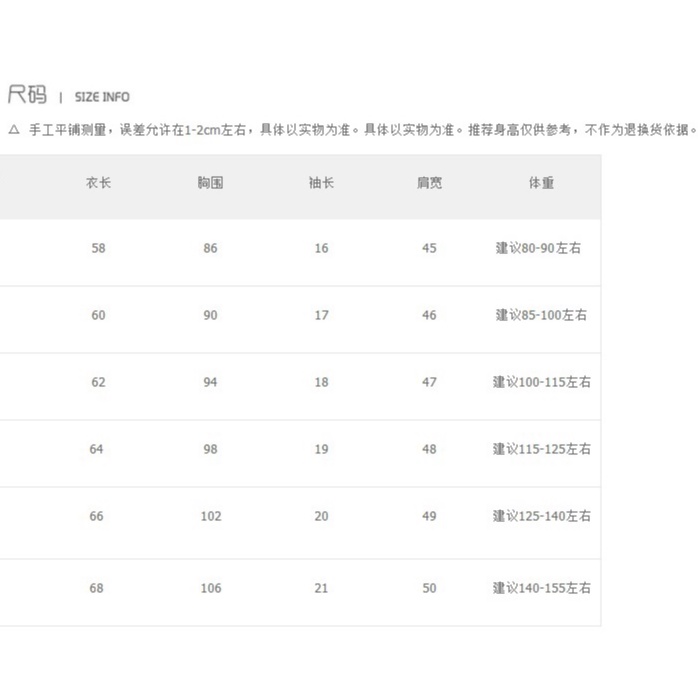Viewport: 698px width, 698px height.
Task: Click the sleeve length cell showing 21
Action: coord(321,588)
